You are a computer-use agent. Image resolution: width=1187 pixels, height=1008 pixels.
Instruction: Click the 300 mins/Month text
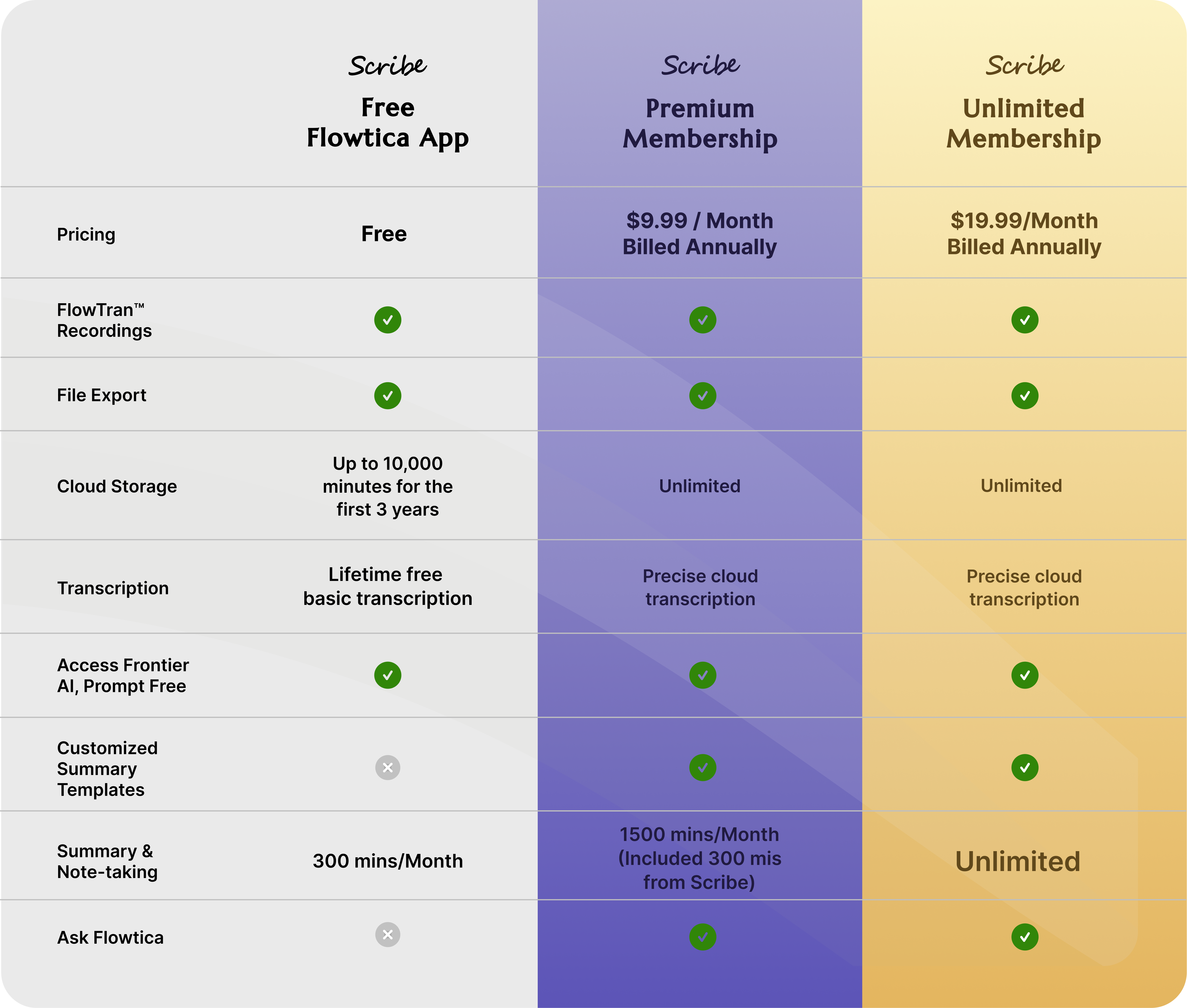(387, 861)
